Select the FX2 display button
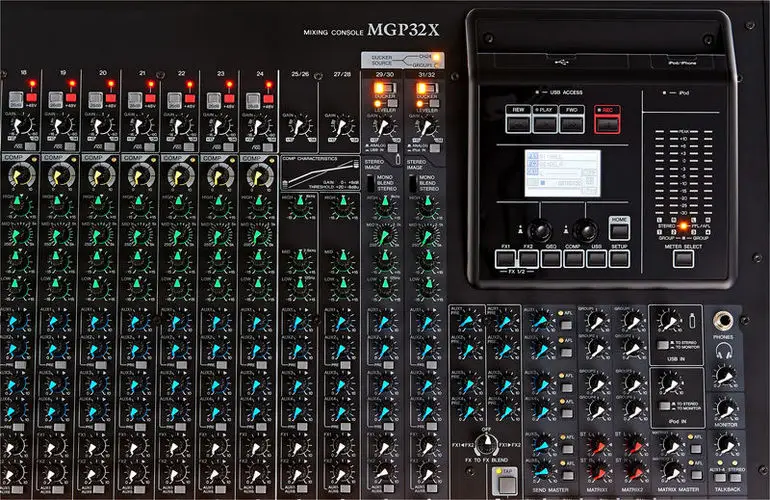This screenshot has width=770, height=500. click(x=528, y=258)
